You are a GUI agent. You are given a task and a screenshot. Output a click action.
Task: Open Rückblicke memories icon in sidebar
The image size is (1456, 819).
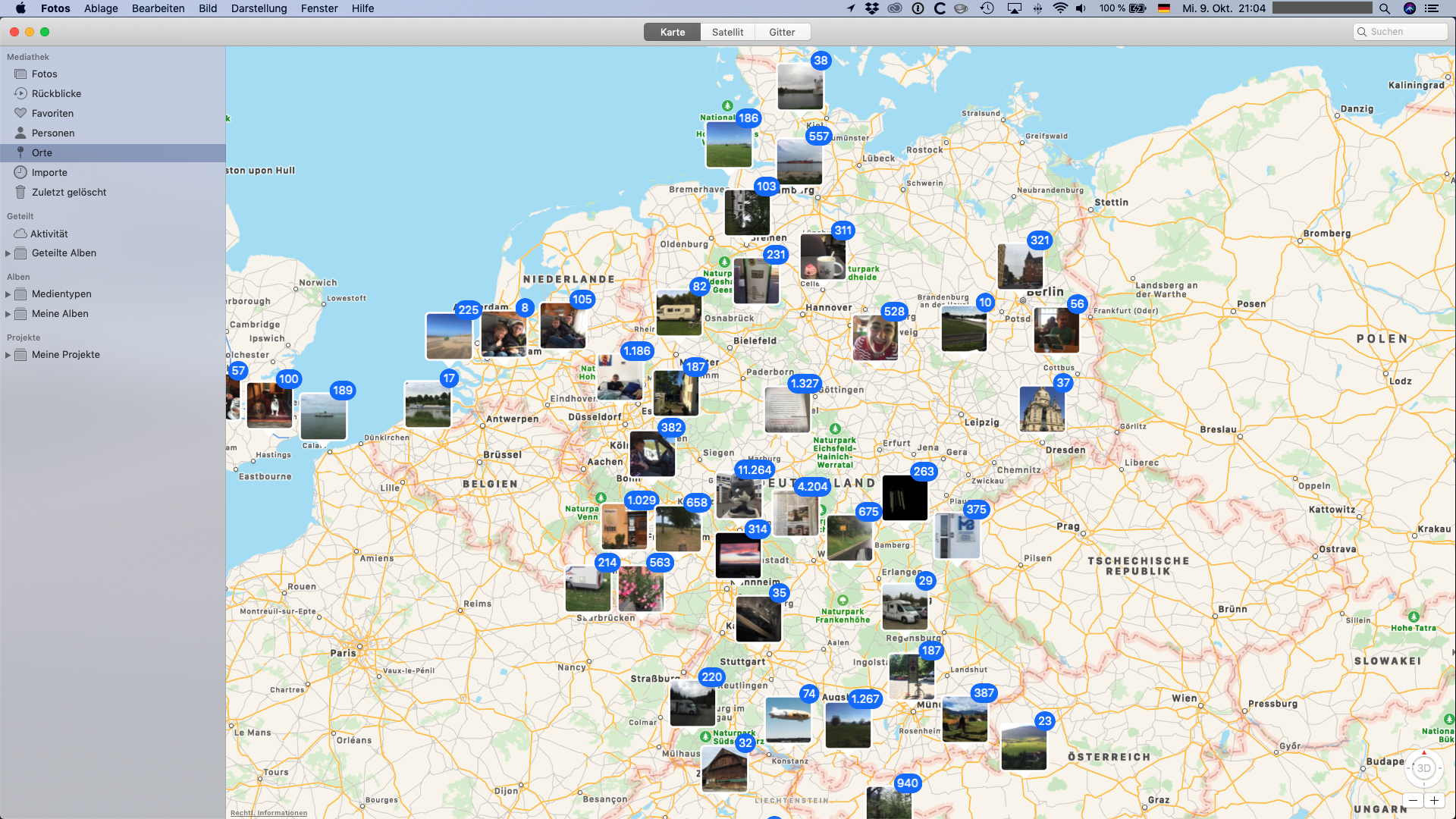point(20,93)
